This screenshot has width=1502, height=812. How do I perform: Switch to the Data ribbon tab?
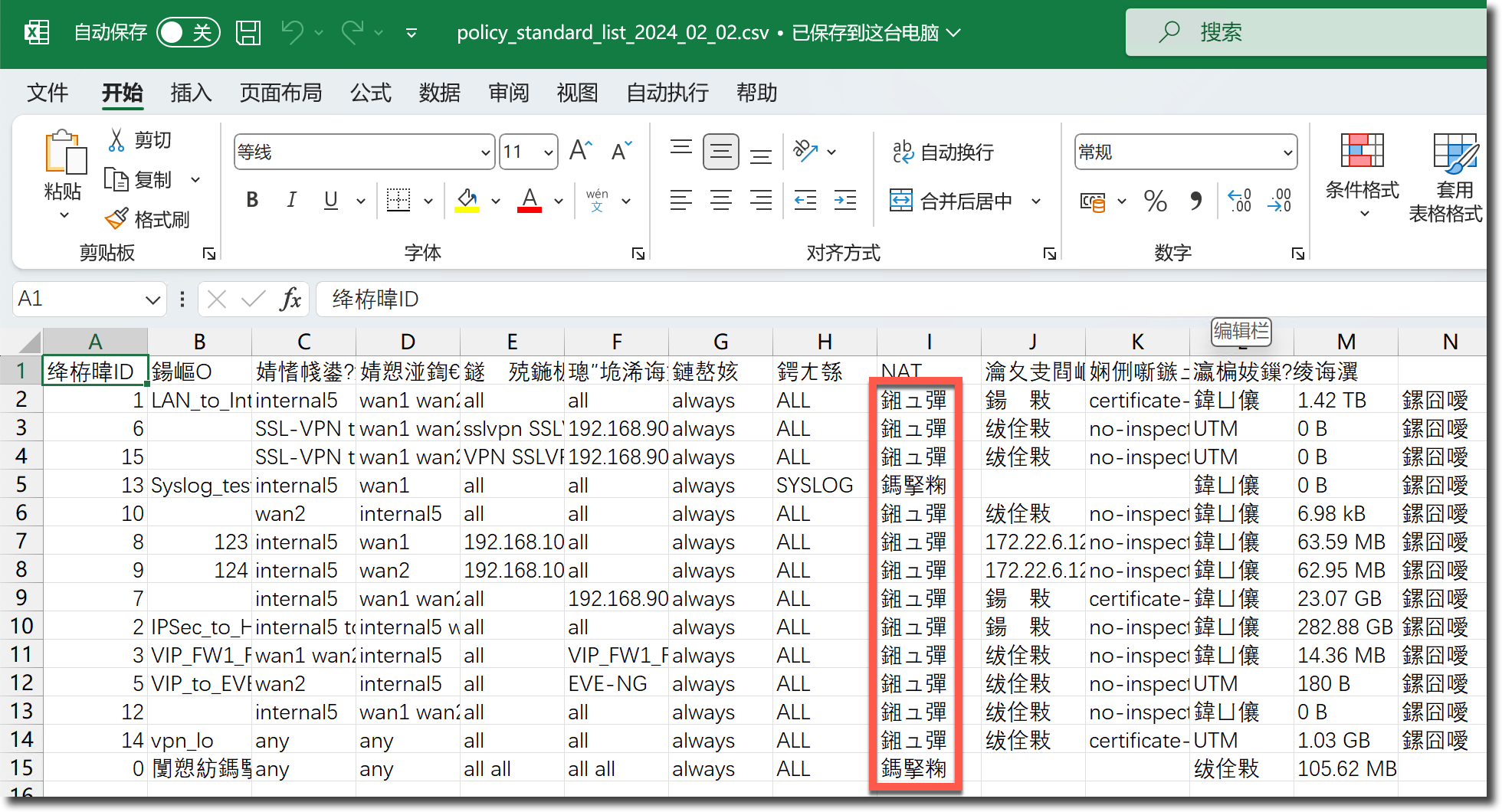tap(439, 93)
